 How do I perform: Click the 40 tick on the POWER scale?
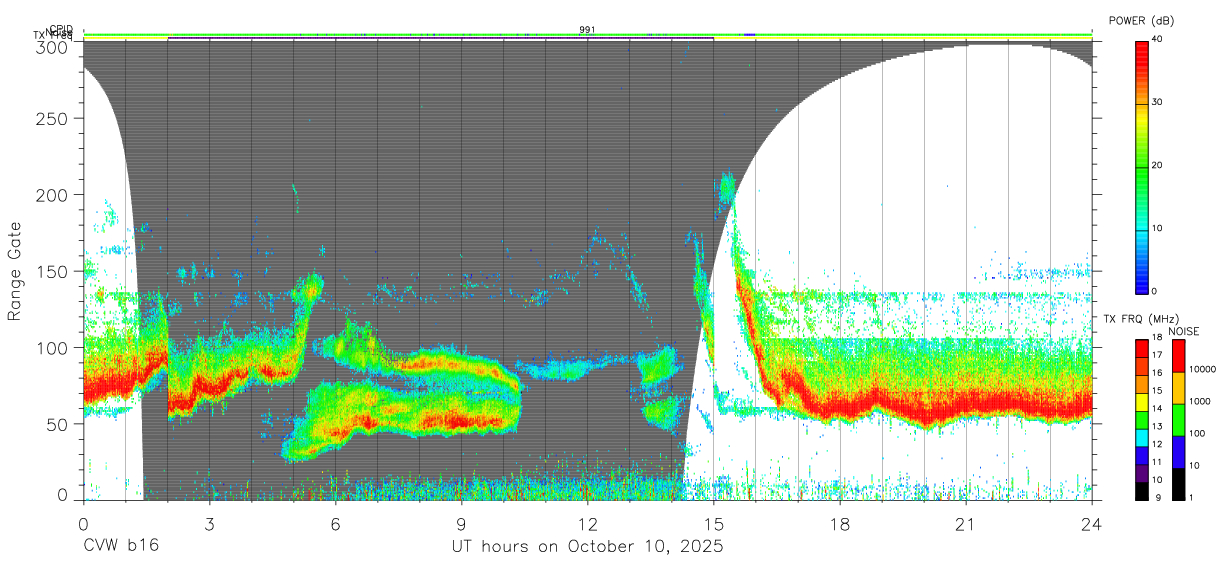pos(1157,40)
